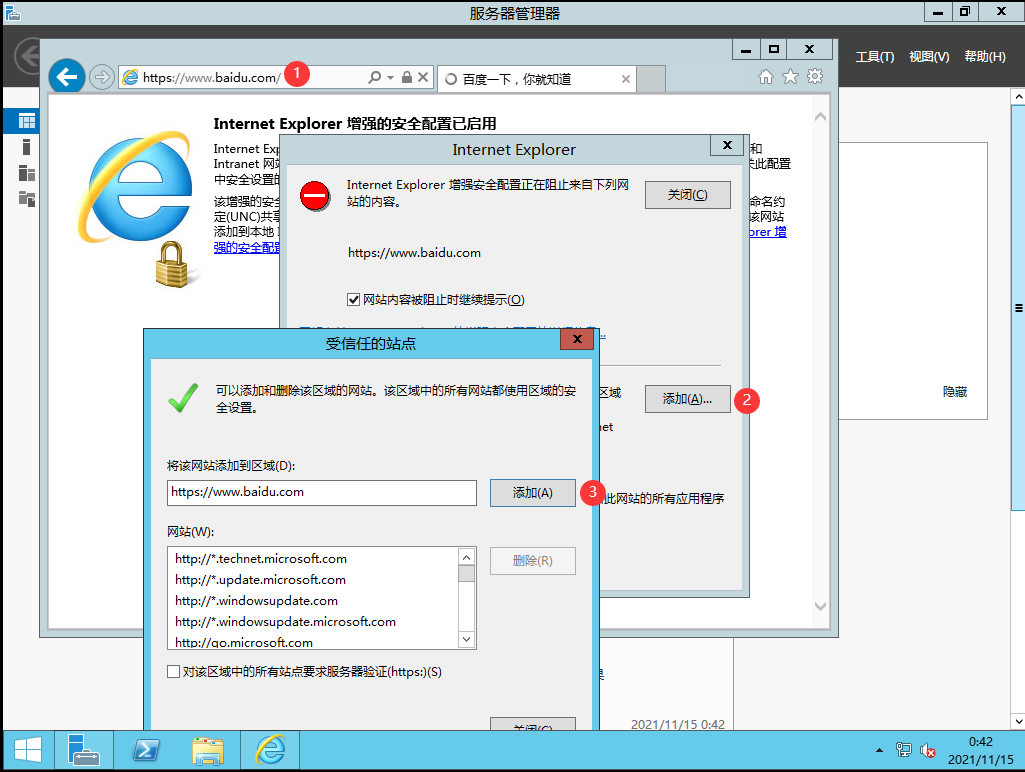Open the Internet Explorer settings gear icon
The height and width of the screenshot is (772, 1025).
point(815,76)
